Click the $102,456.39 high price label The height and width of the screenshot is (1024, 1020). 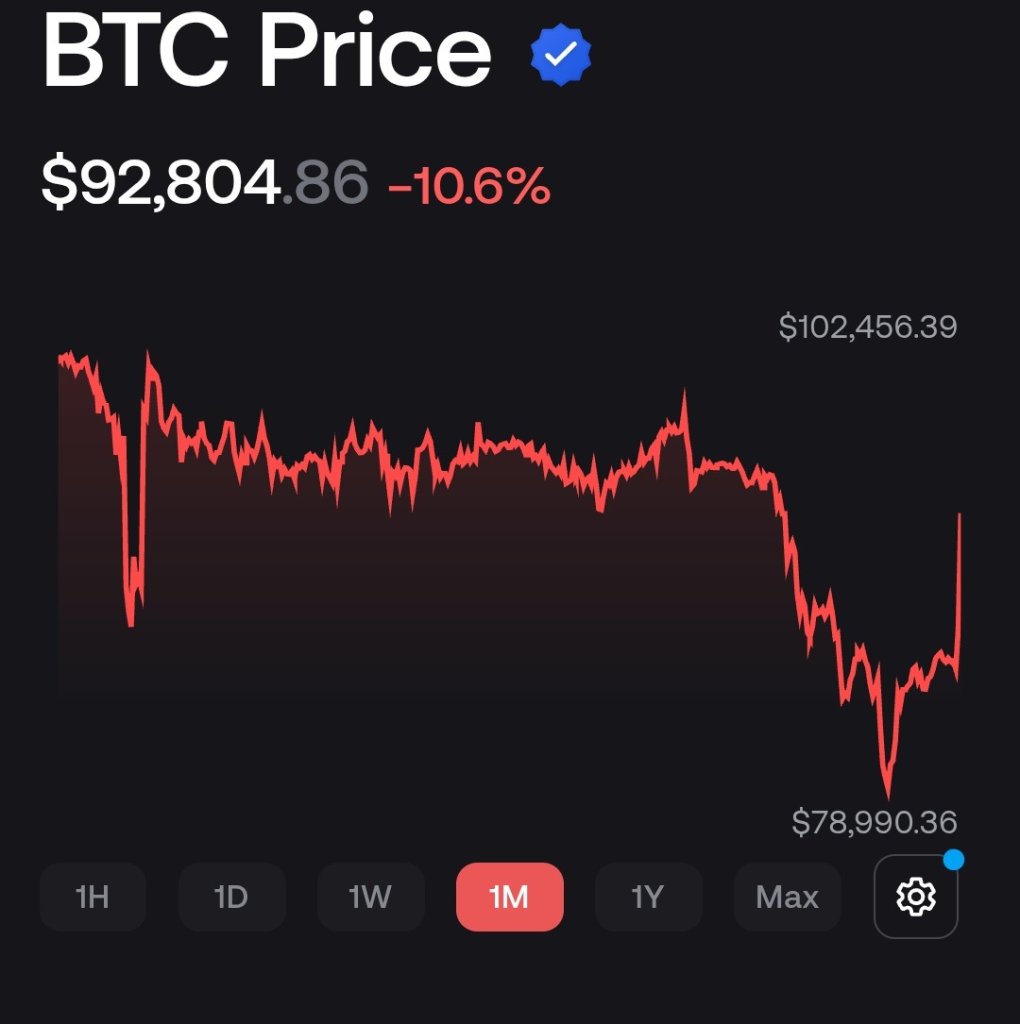[x=867, y=327]
